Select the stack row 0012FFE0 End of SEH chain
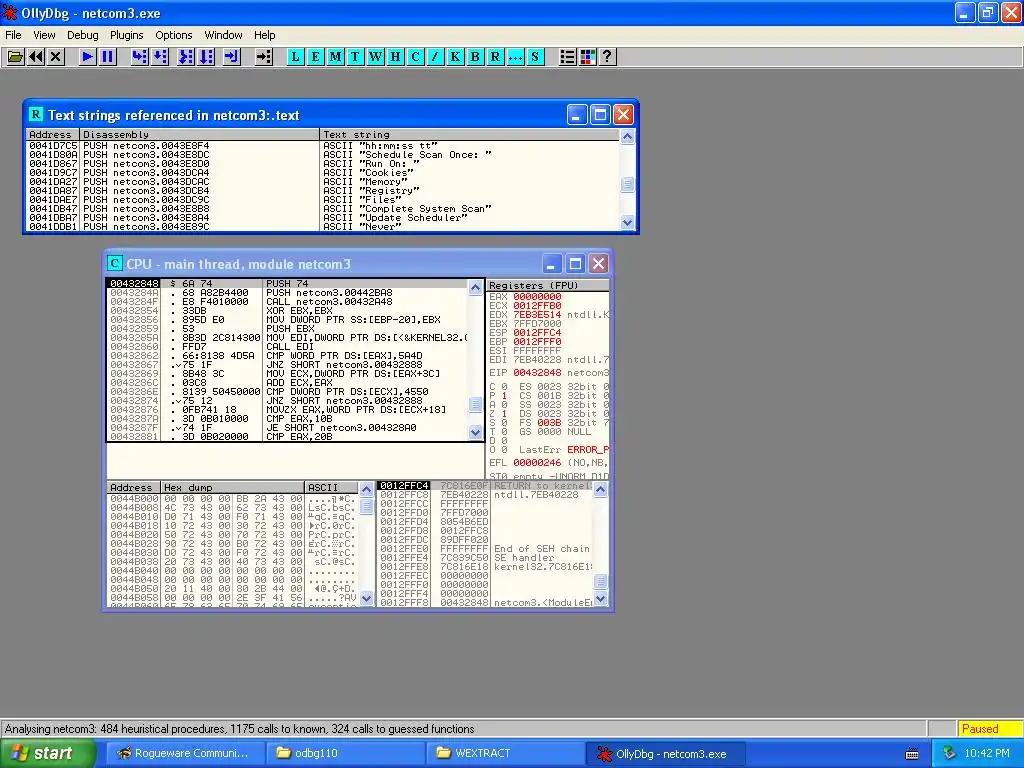The width and height of the screenshot is (1024, 768). click(x=485, y=549)
